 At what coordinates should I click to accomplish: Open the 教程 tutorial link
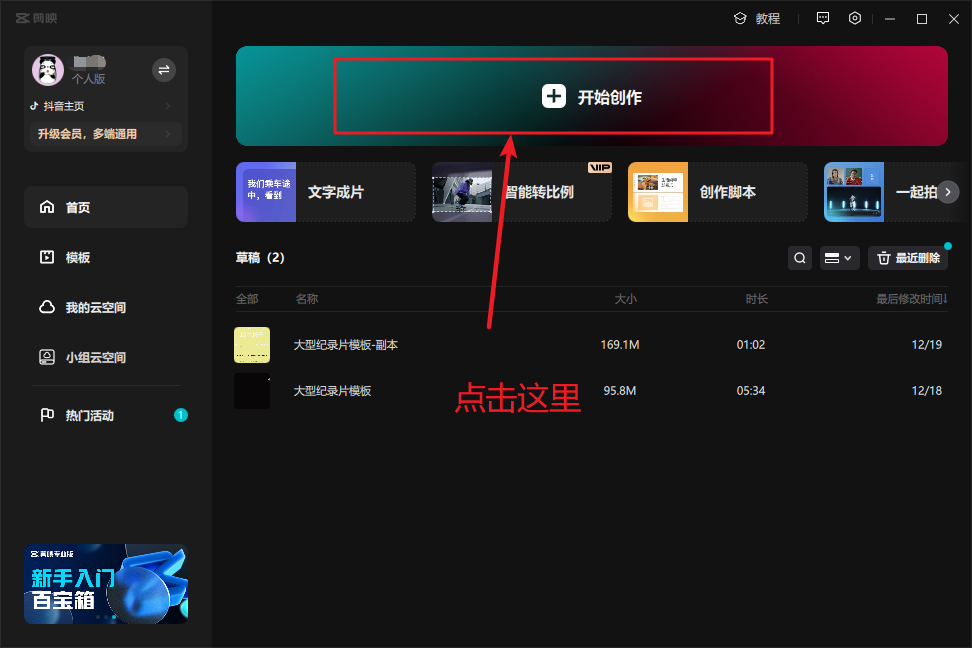pyautogui.click(x=757, y=18)
